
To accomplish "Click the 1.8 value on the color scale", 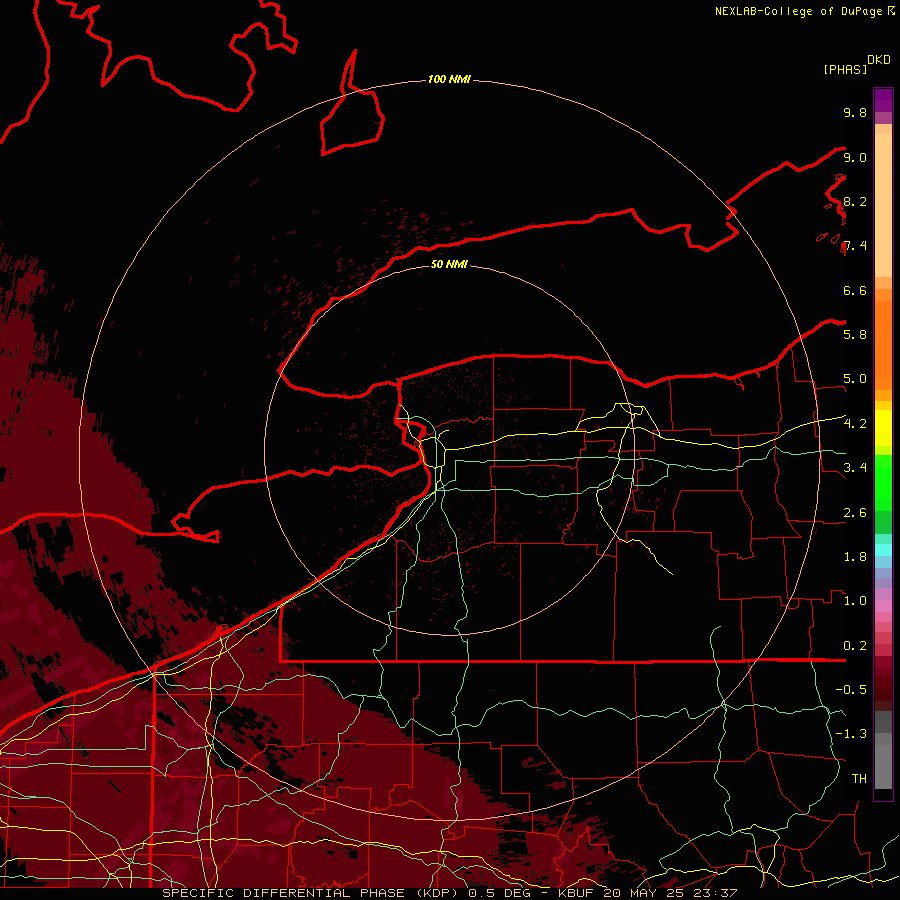I will tap(855, 557).
